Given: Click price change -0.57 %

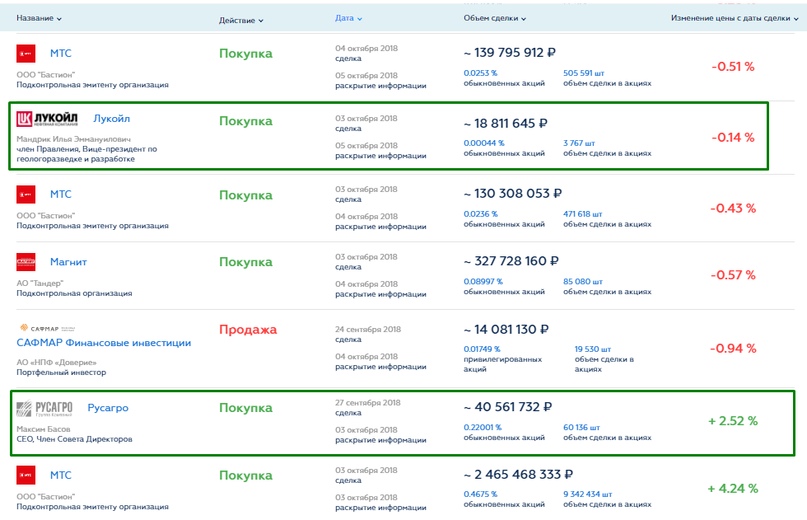Looking at the screenshot, I should [x=733, y=275].
